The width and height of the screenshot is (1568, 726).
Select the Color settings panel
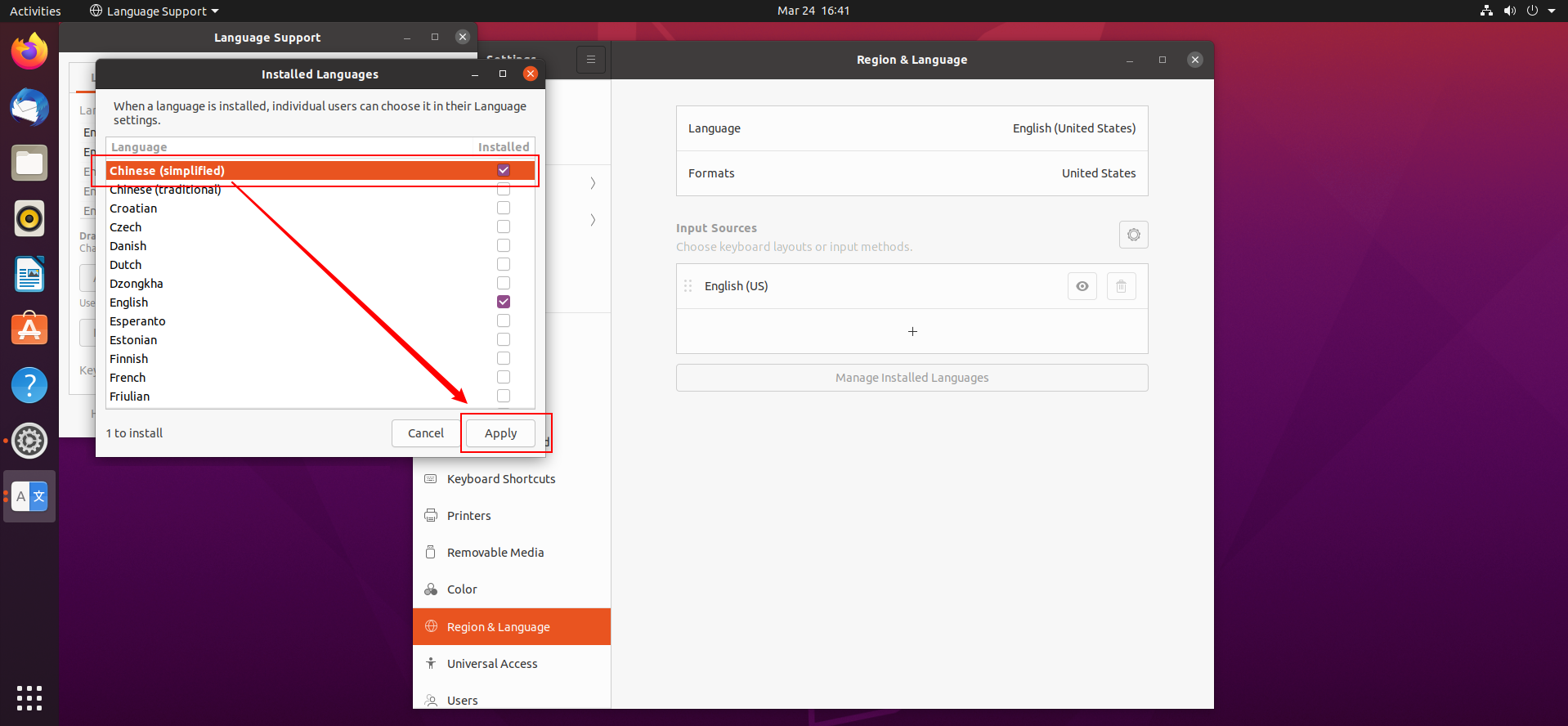(x=512, y=589)
